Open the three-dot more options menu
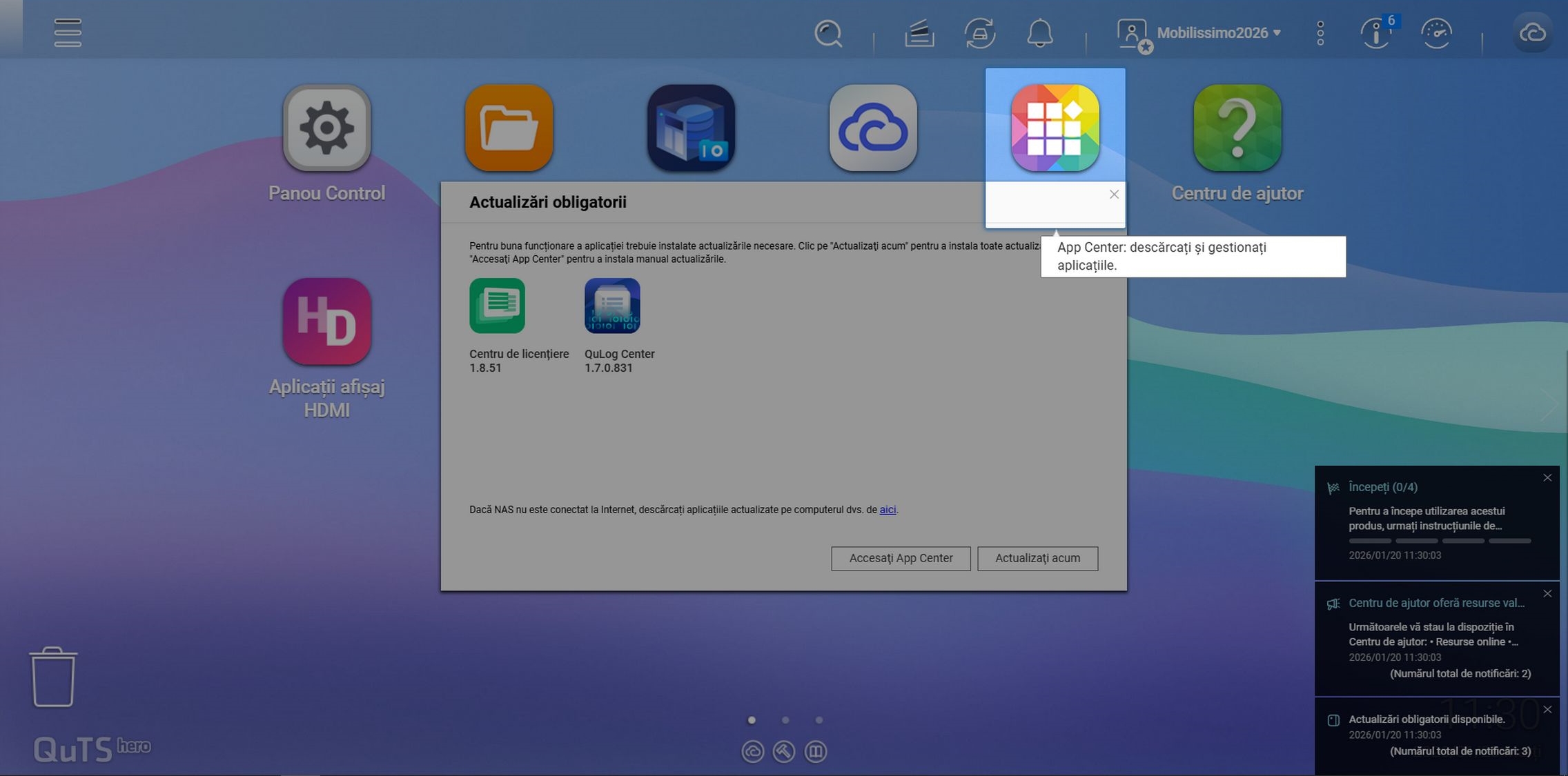The image size is (1568, 776). tap(1320, 33)
